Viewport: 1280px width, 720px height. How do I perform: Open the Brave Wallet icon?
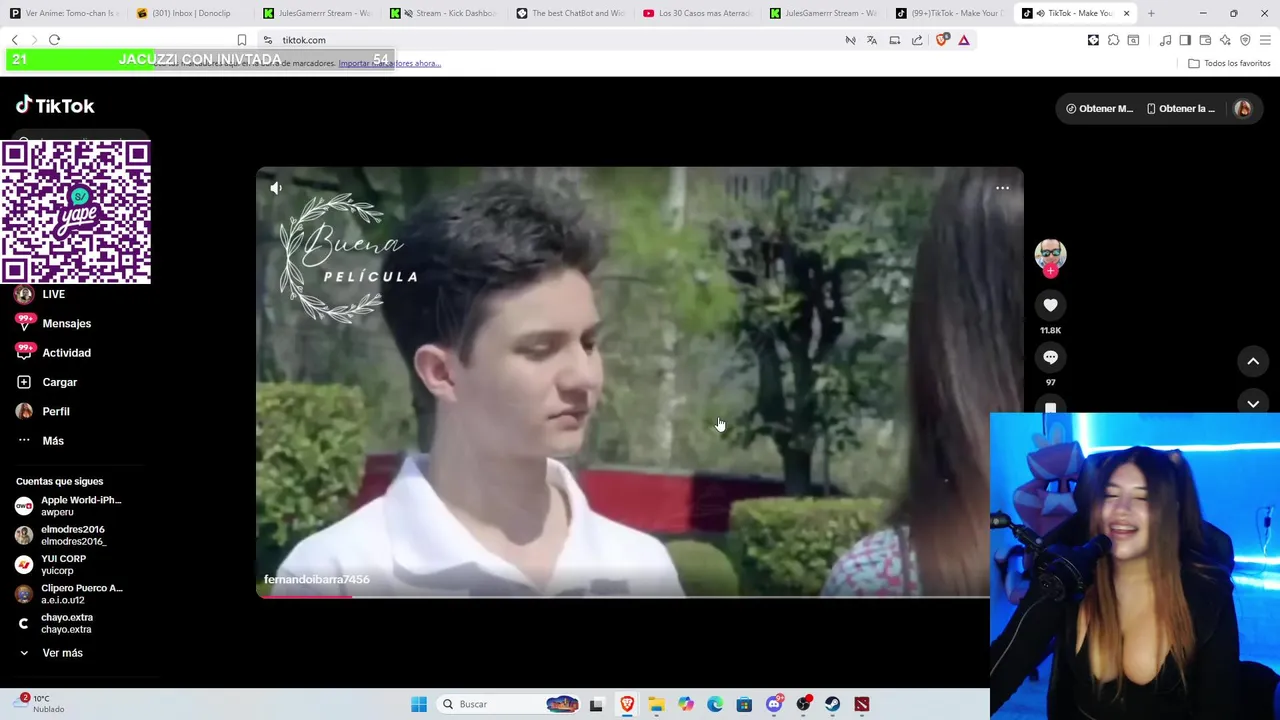pos(1205,40)
